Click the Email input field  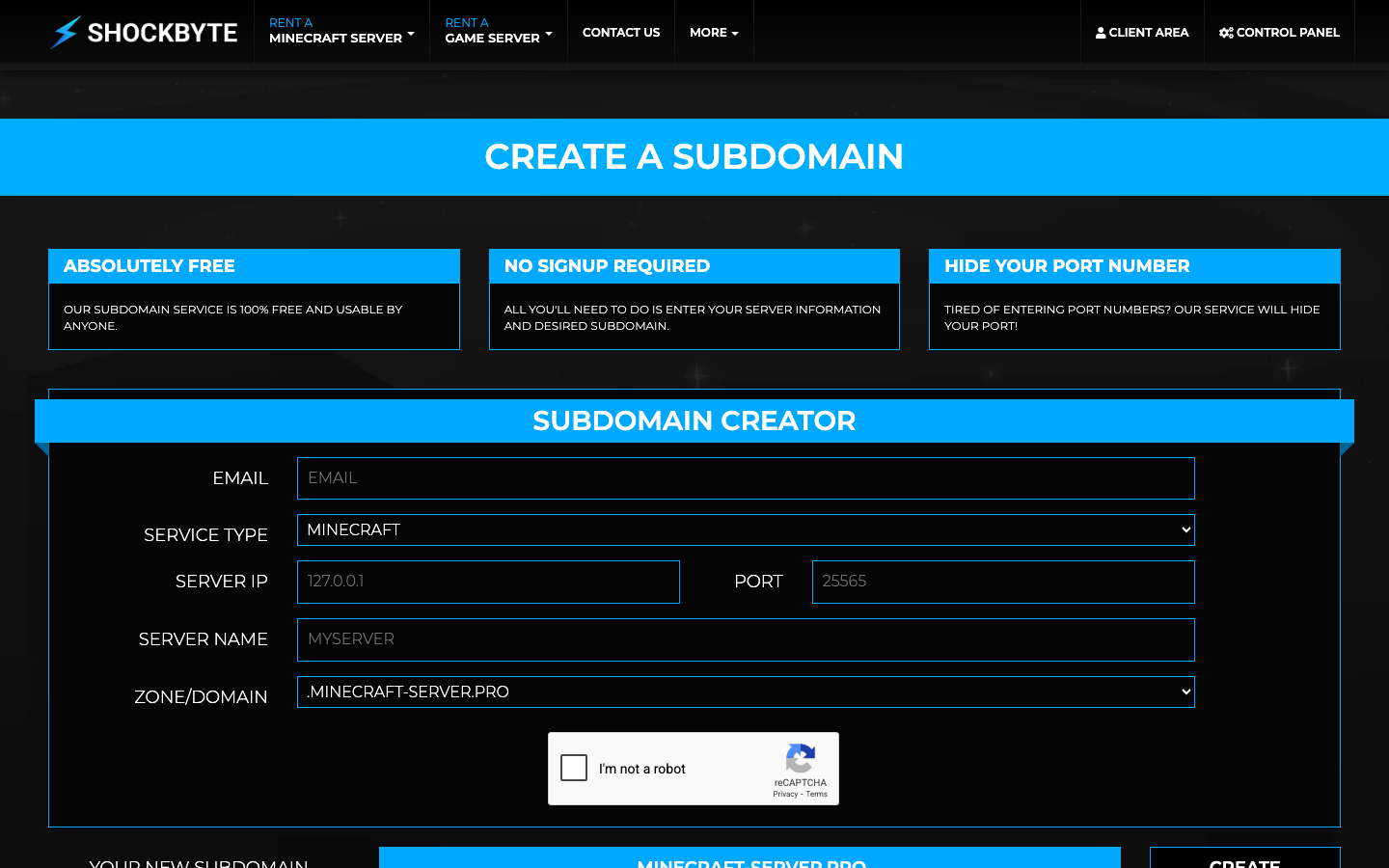coord(745,478)
